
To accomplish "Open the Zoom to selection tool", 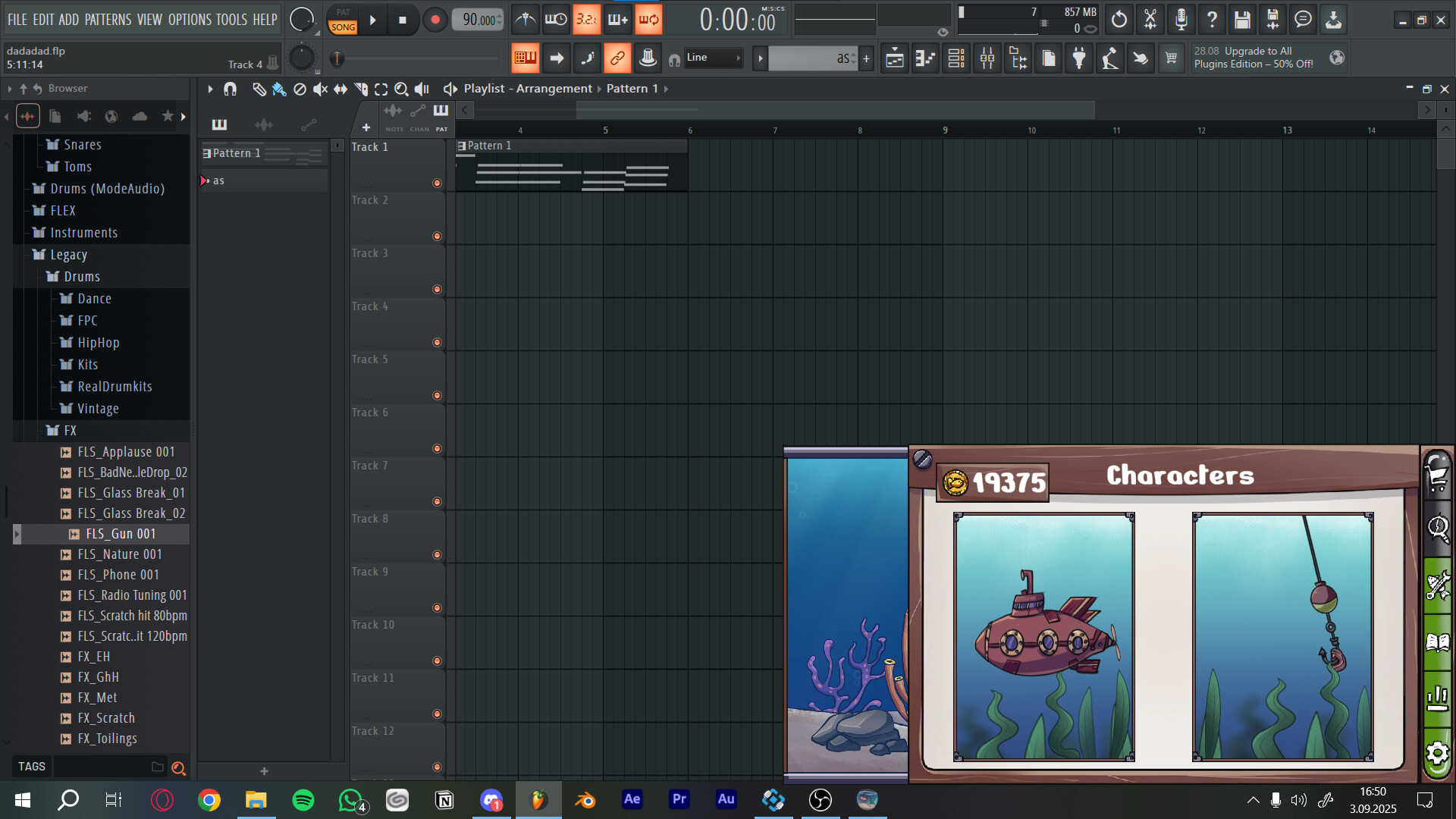I will coord(401,89).
